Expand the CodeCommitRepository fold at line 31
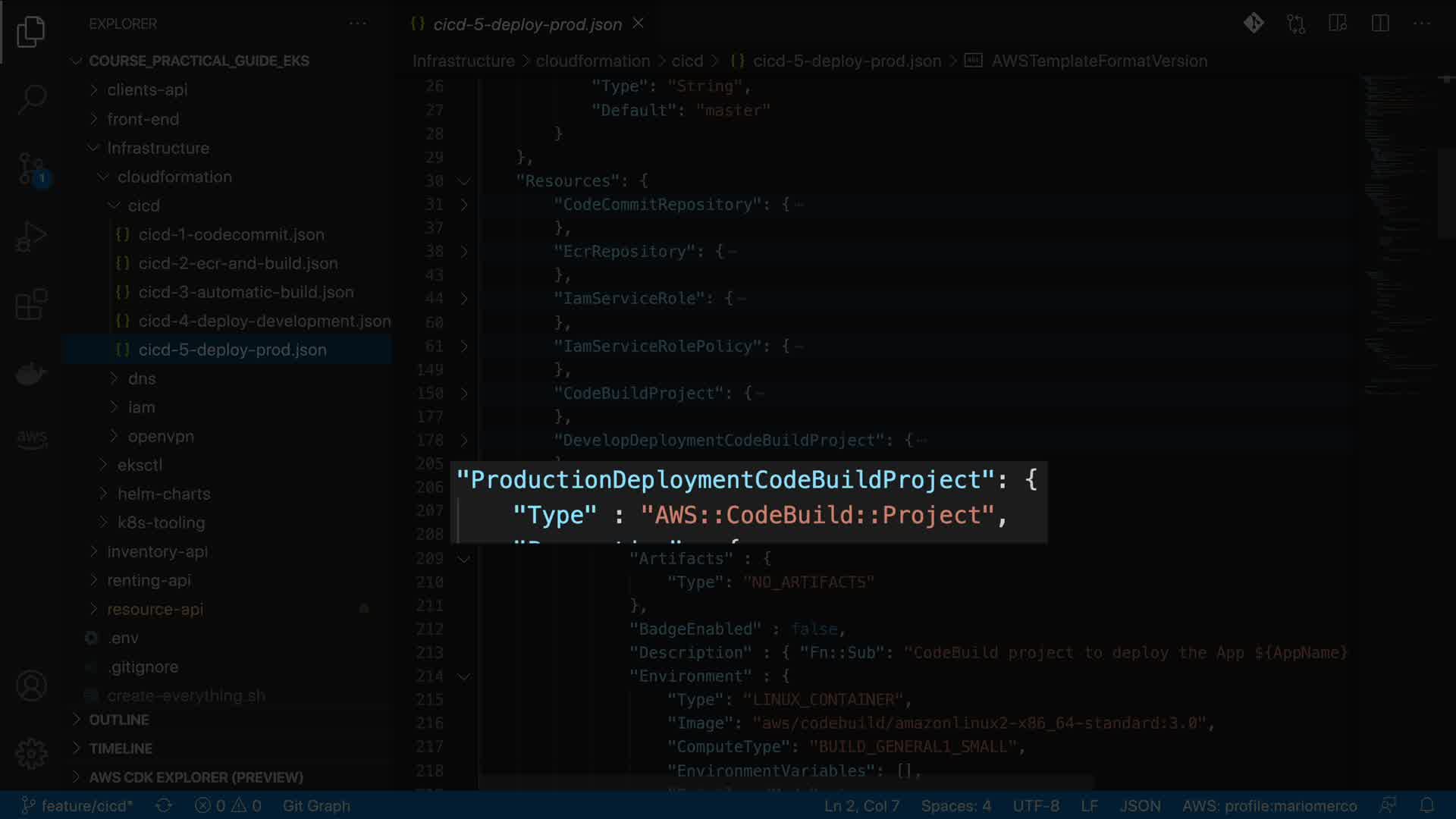 pos(464,205)
